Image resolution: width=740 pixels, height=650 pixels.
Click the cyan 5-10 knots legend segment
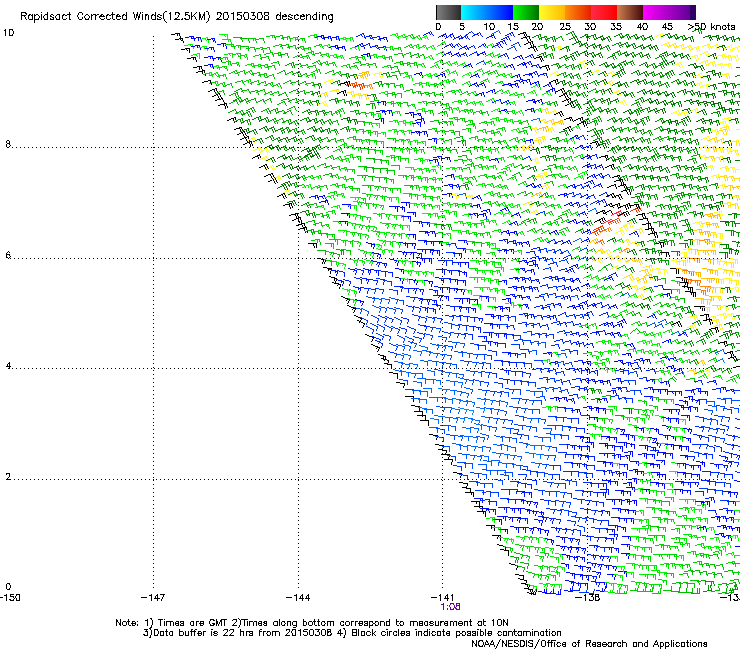click(474, 12)
